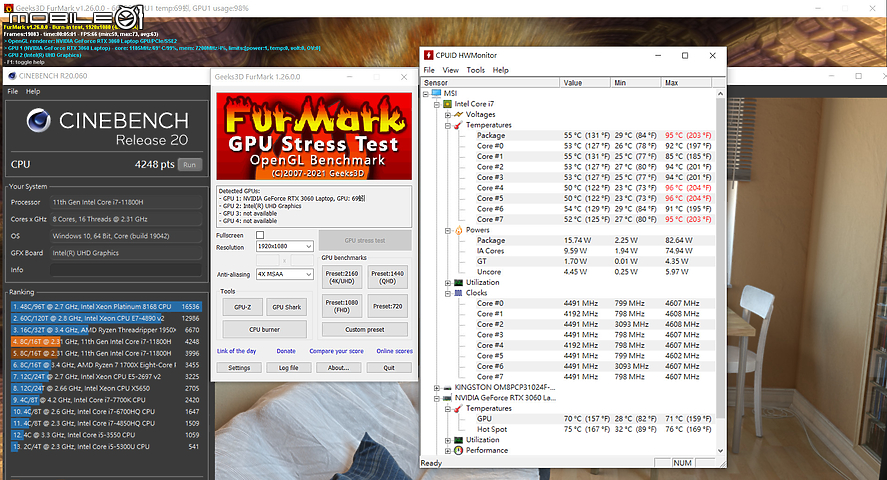Select ranking row AMD Ryzen Threadripper 1950X
The image size is (887, 480).
coord(106,330)
